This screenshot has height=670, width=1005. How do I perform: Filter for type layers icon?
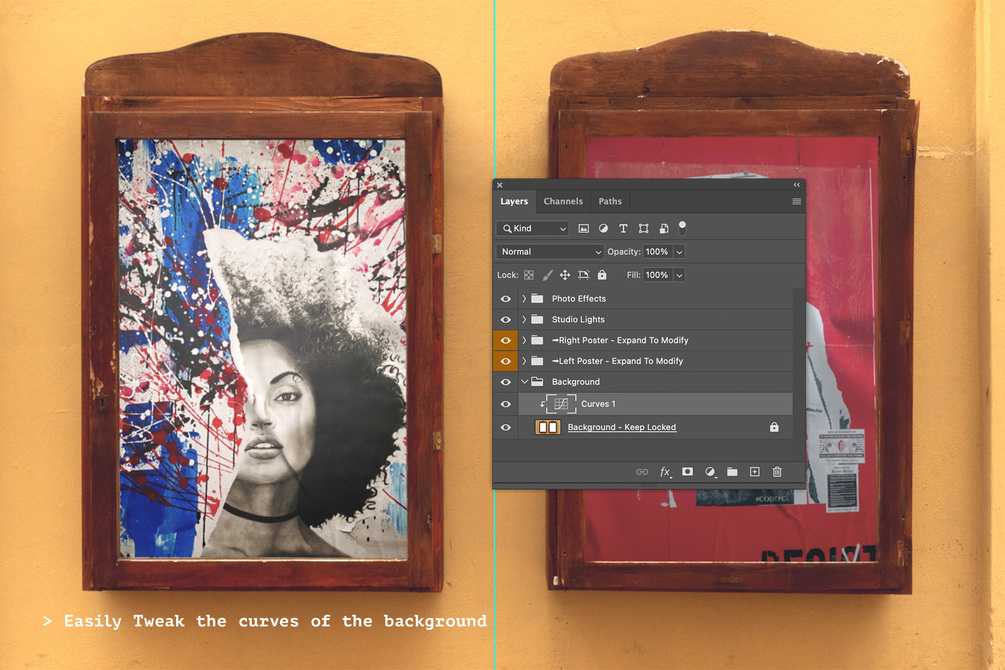pyautogui.click(x=623, y=228)
